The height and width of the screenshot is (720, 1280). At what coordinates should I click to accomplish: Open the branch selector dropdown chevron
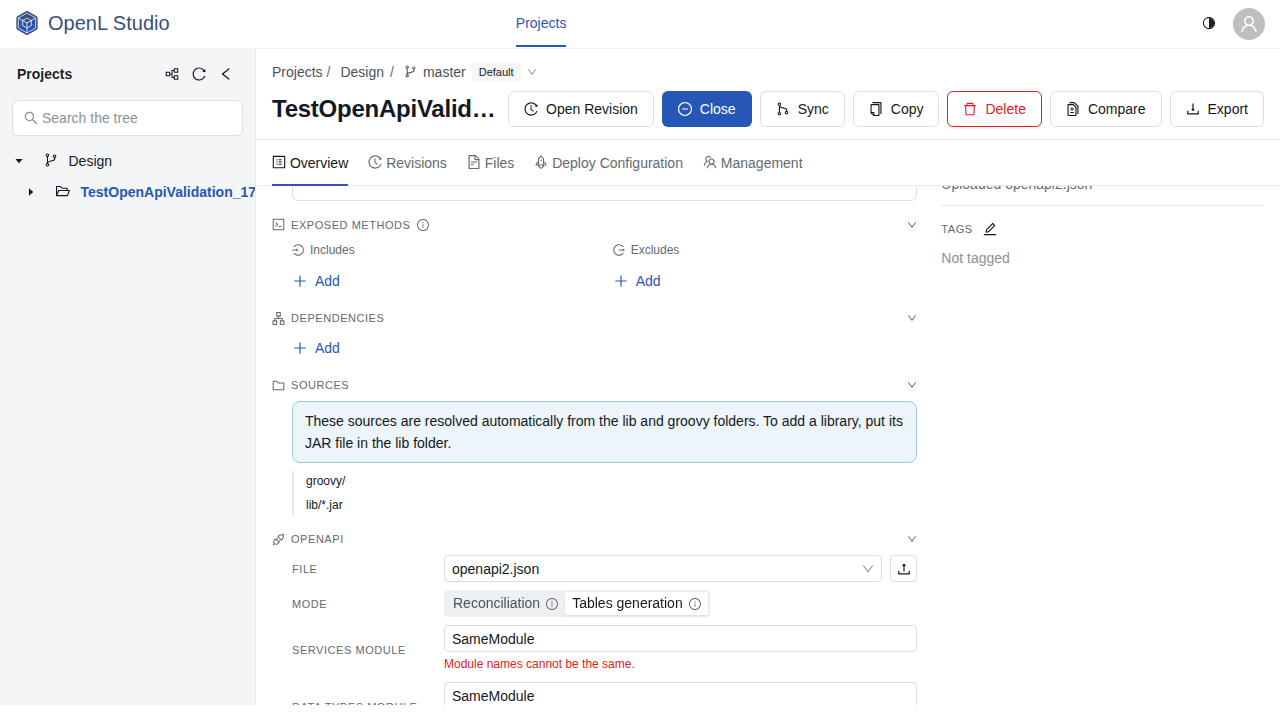pos(532,72)
